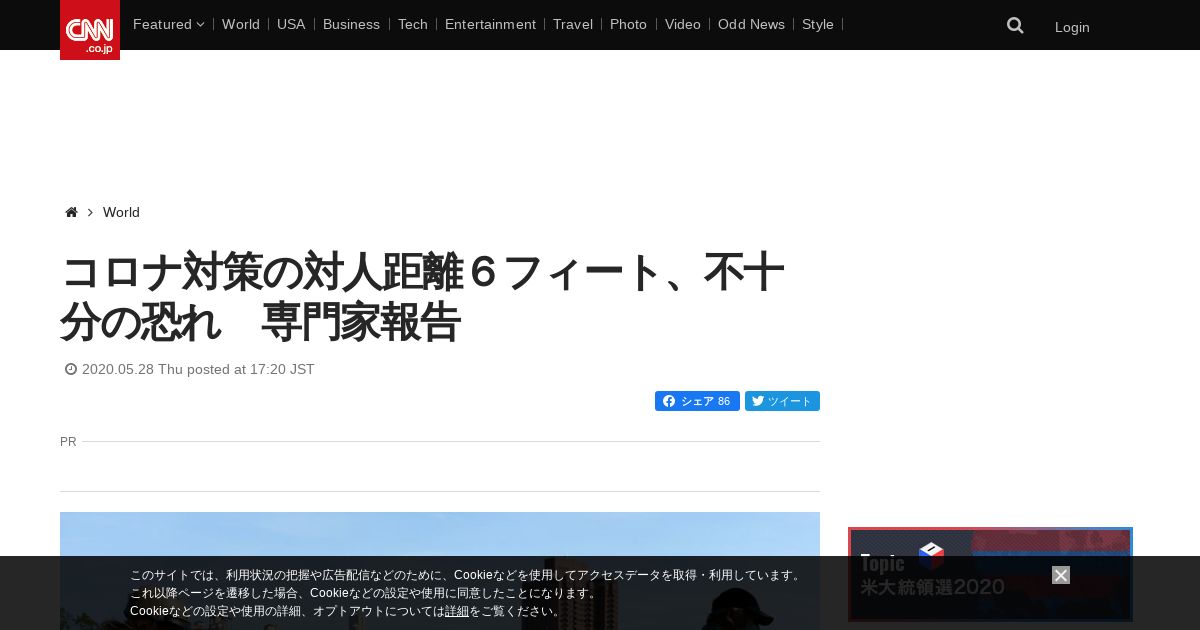The image size is (1200, 630).
Task: Navigate to the Travel section
Action: (x=573, y=24)
